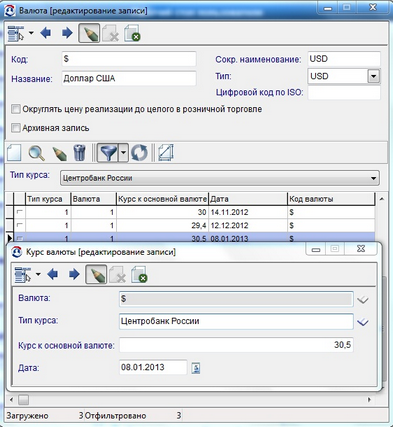Click the document-with-cross icon in Валюта toolbar
Screen dimensions: 393x427
pos(110,33)
